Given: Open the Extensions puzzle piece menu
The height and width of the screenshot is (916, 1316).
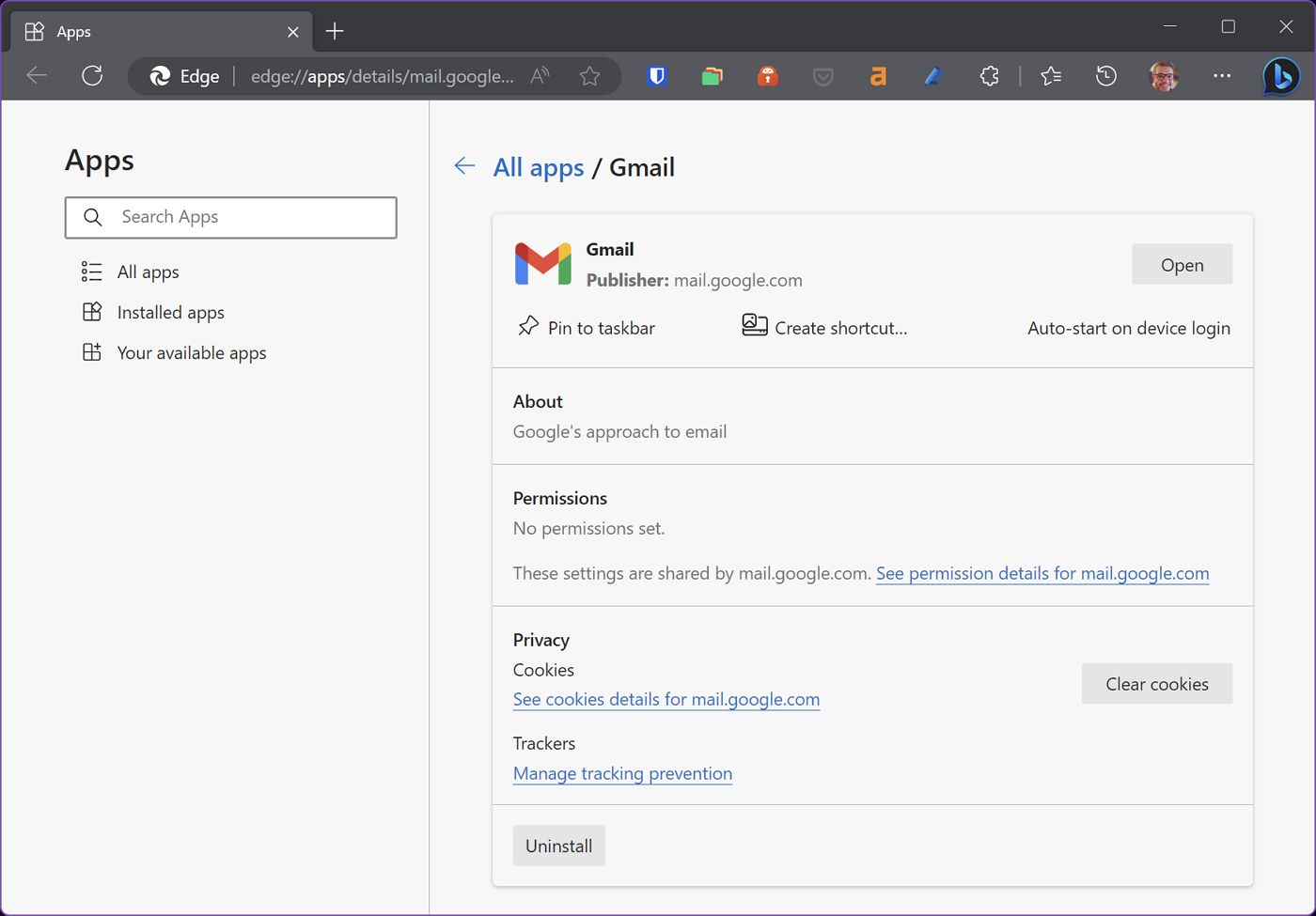Looking at the screenshot, I should (989, 76).
